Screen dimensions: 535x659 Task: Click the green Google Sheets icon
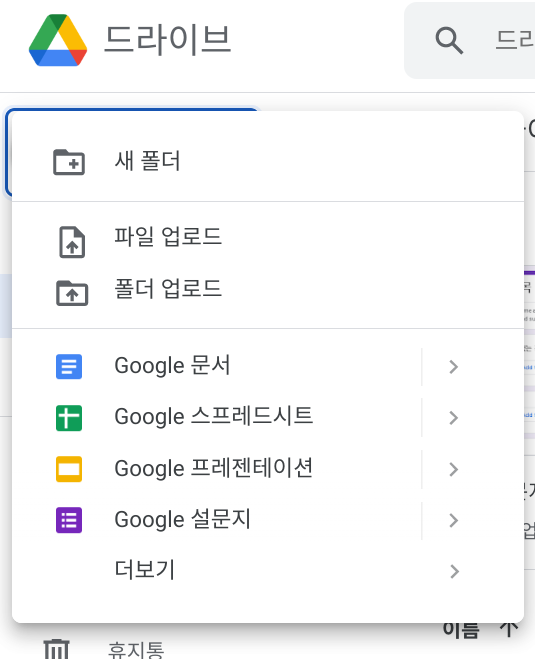pos(69,418)
